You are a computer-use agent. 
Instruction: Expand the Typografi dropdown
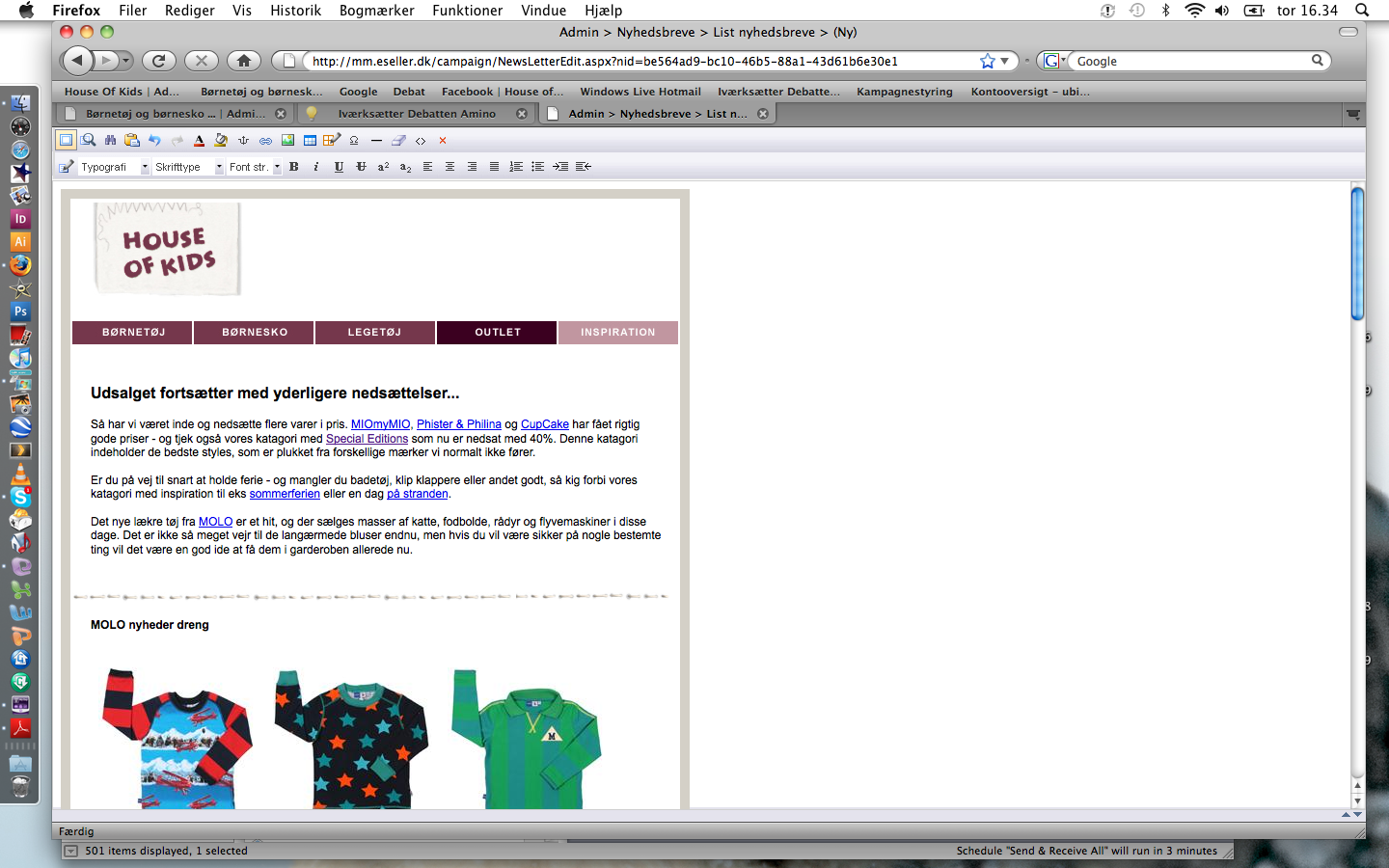145,167
